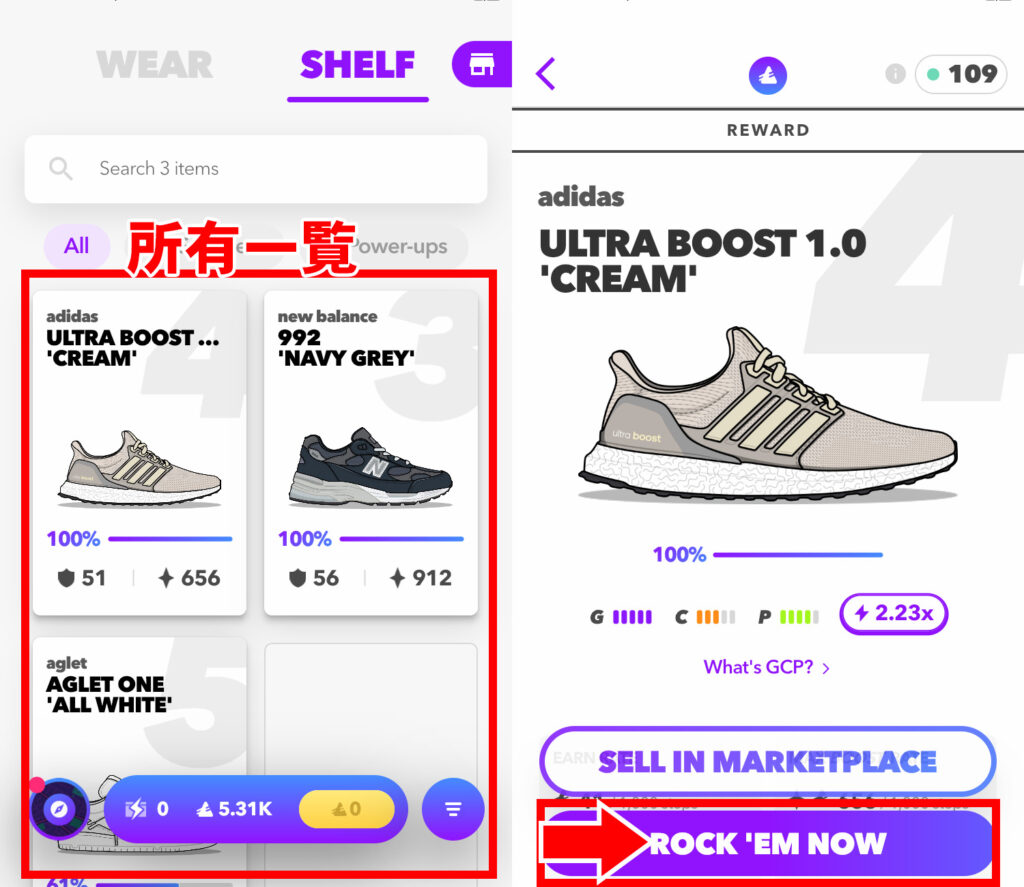Screen dimensions: 1024x887
Task: Open the round purple filter menu button
Action: (x=453, y=809)
